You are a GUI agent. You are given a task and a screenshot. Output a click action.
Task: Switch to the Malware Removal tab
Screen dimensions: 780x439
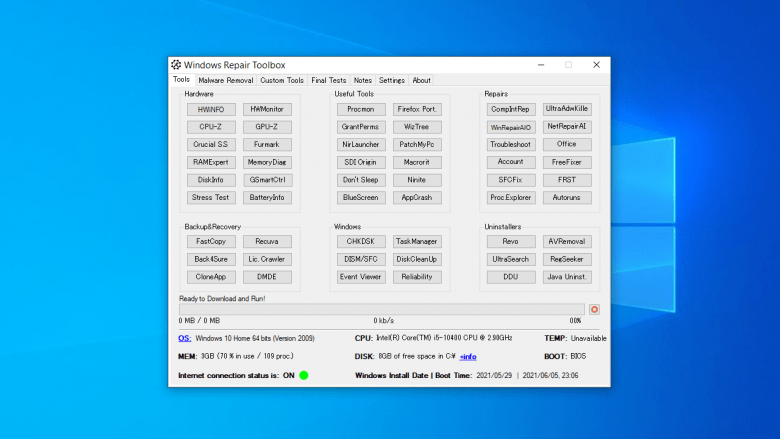226,80
